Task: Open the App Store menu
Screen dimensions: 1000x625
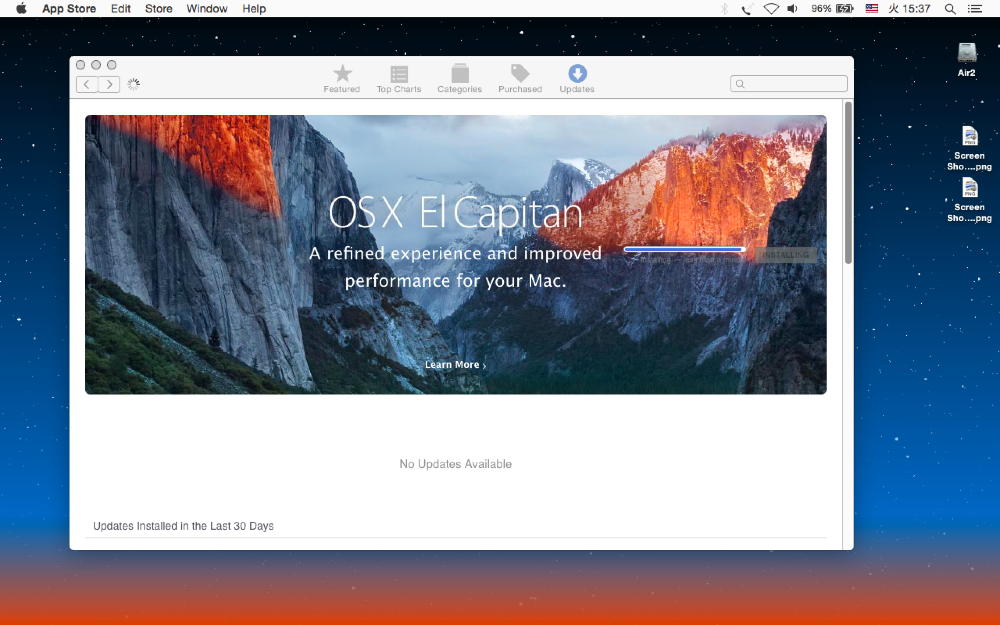Action: [69, 9]
